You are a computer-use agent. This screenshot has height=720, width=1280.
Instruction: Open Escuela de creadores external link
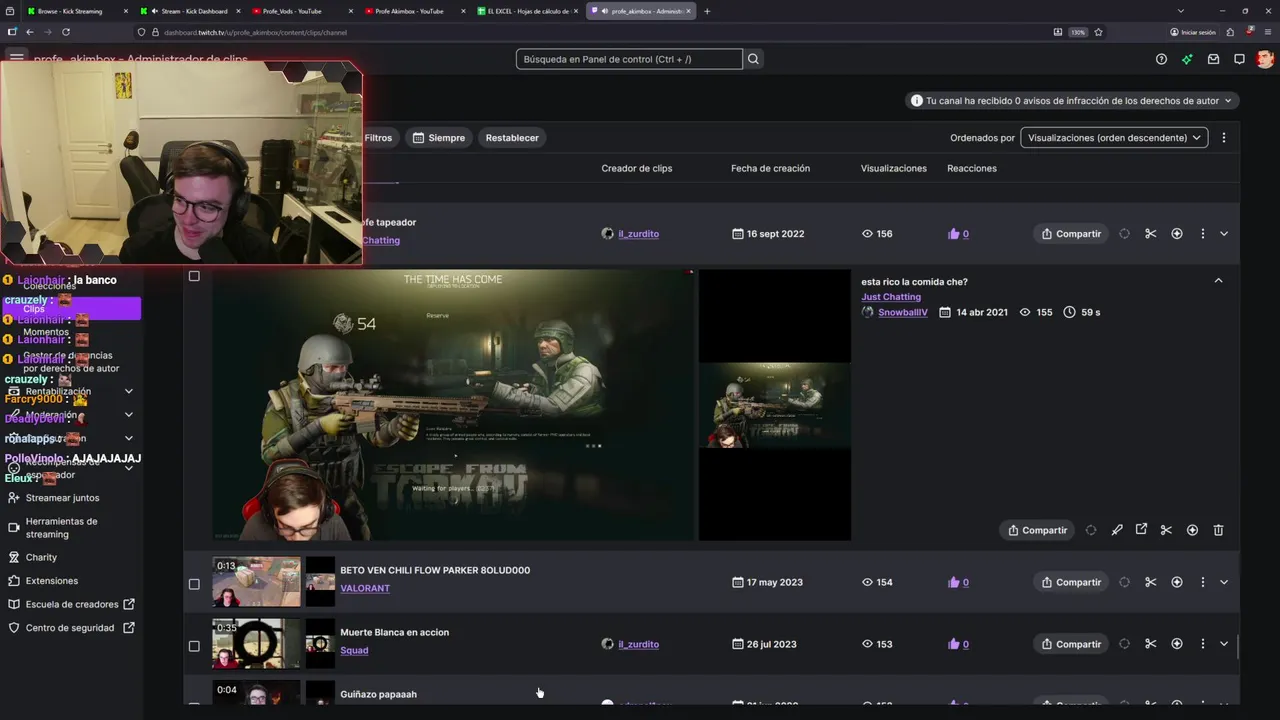(x=72, y=604)
